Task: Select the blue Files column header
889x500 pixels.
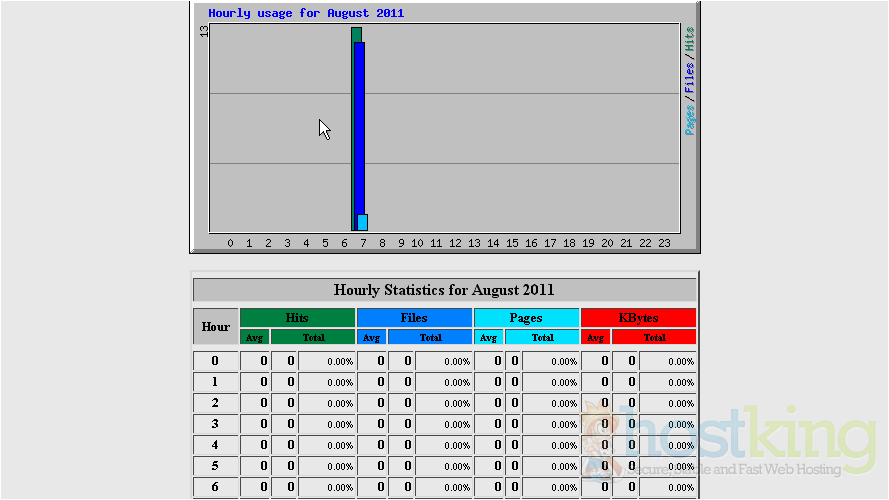Action: point(414,318)
